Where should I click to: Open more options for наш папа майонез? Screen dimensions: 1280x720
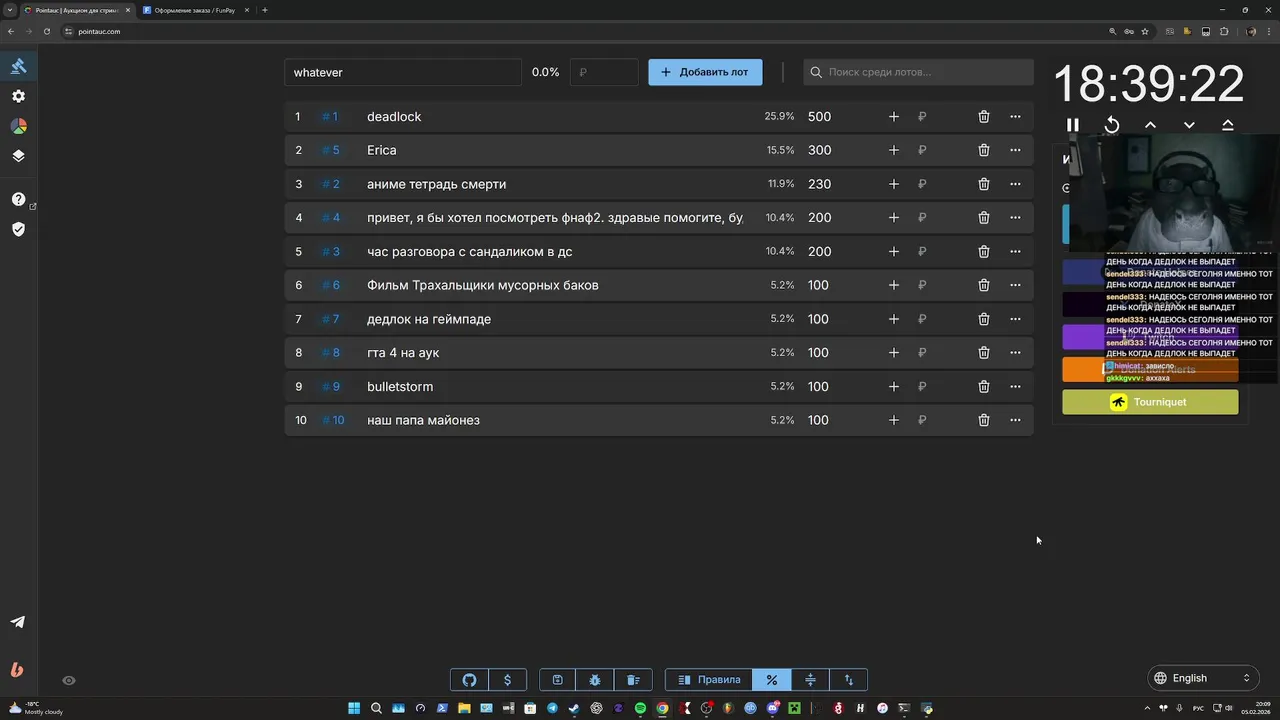(x=1015, y=420)
